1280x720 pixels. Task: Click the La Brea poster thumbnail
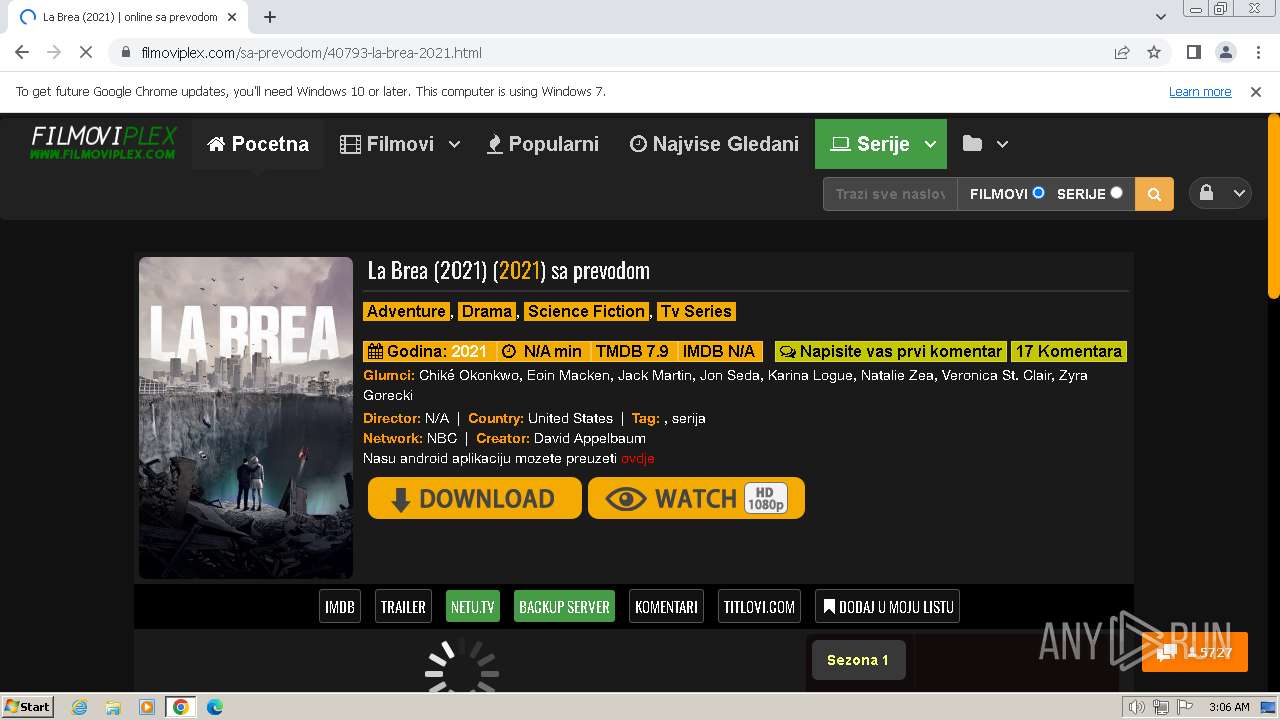pos(246,418)
